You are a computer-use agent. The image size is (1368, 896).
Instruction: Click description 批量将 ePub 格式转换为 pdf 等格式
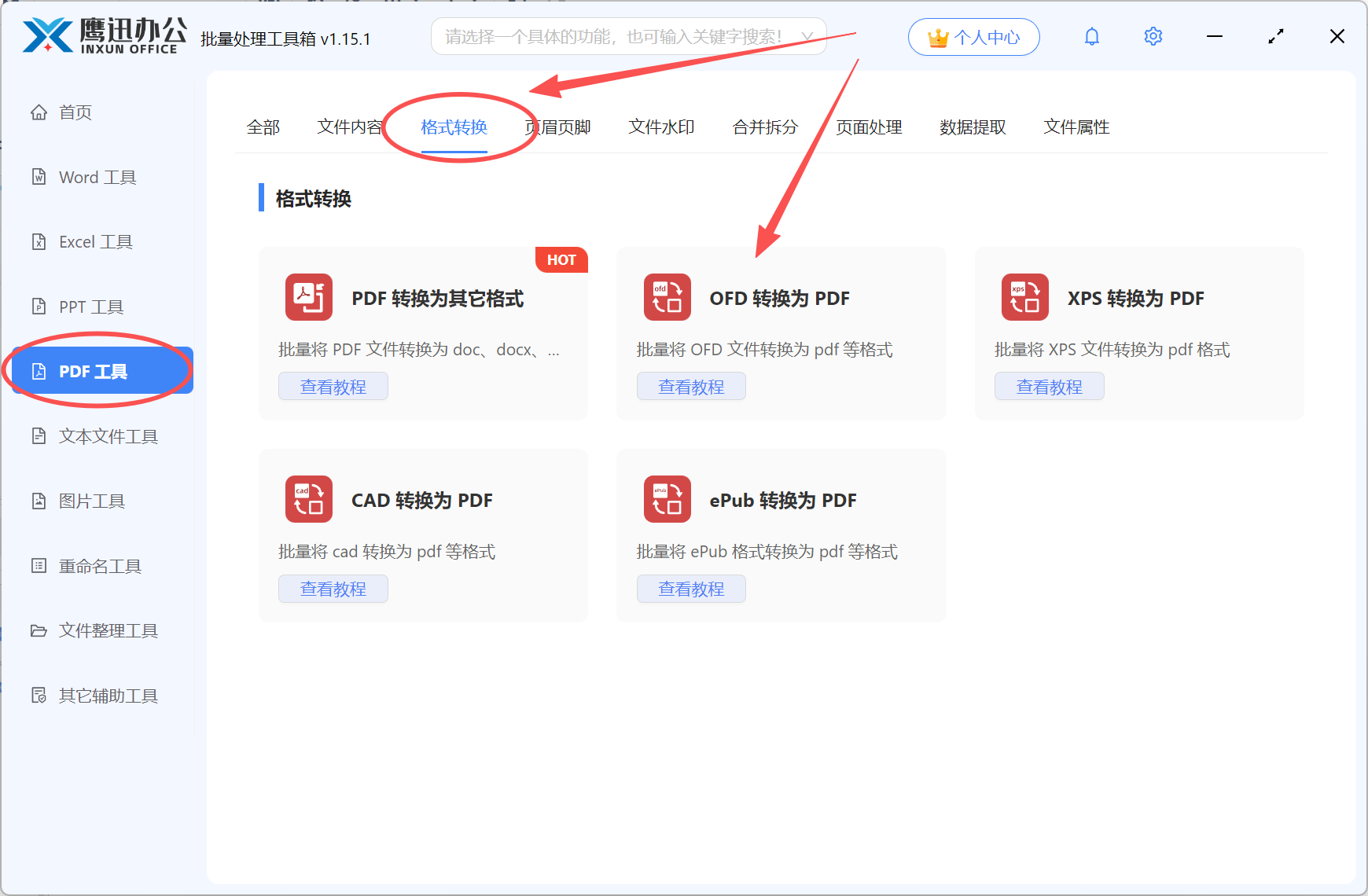click(x=767, y=552)
